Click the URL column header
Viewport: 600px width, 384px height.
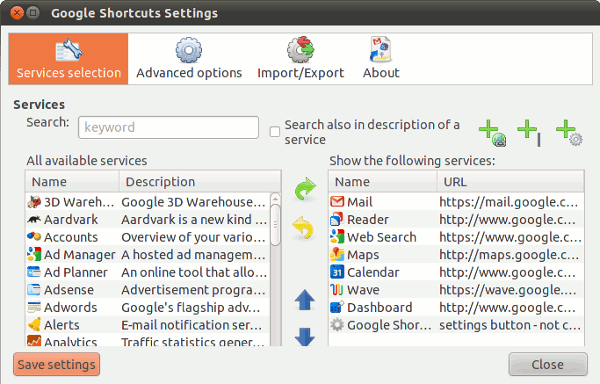point(510,182)
